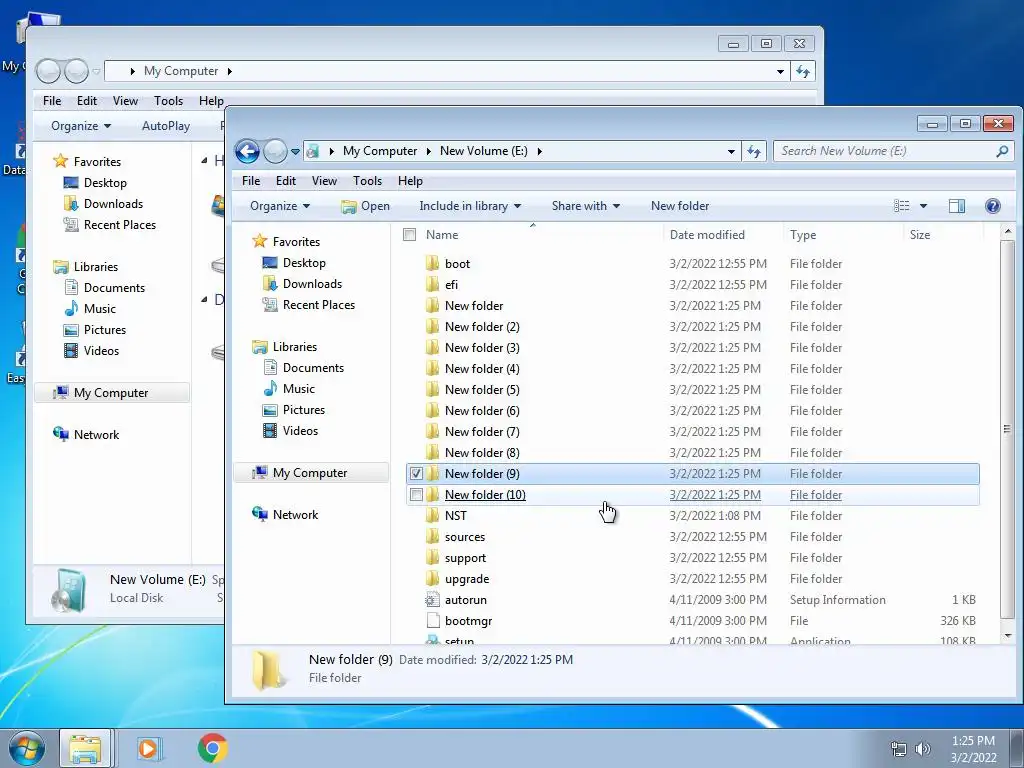Refresh the back My Computer window
This screenshot has height=768, width=1024.
point(803,71)
